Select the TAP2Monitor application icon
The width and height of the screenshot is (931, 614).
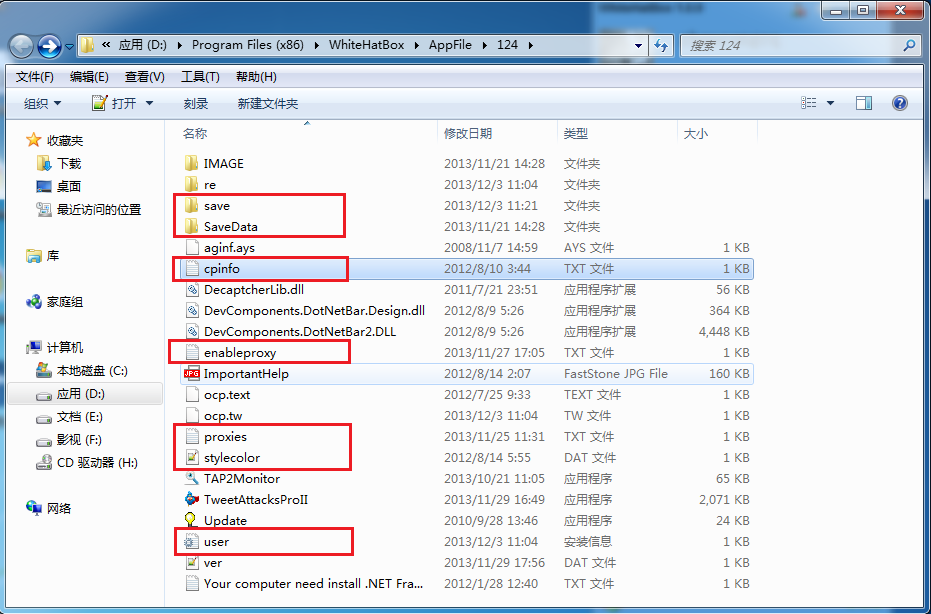(192, 478)
